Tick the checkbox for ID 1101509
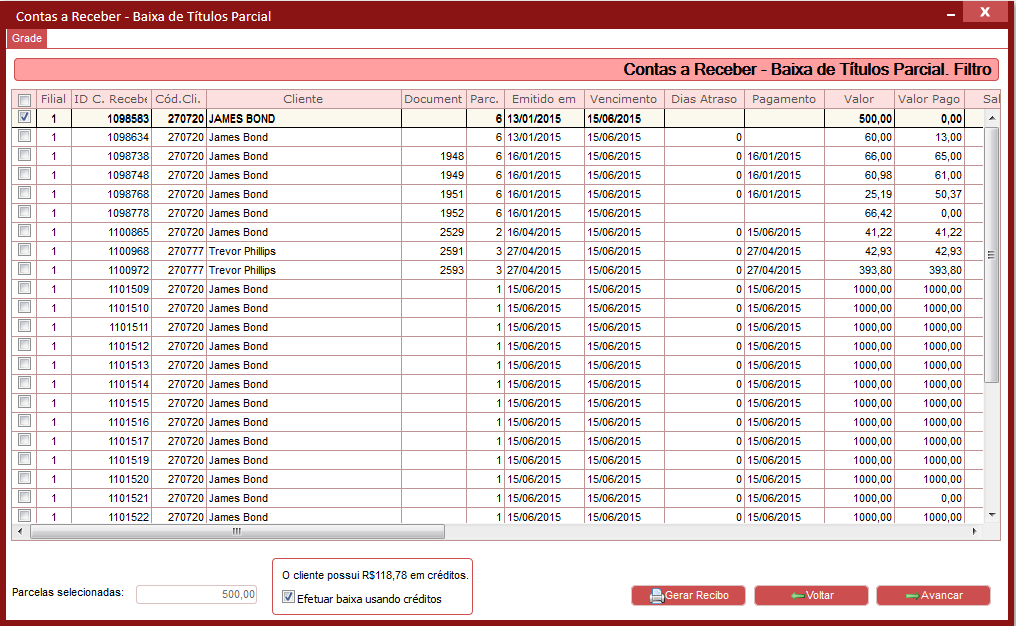The image size is (1016, 626). (25, 288)
